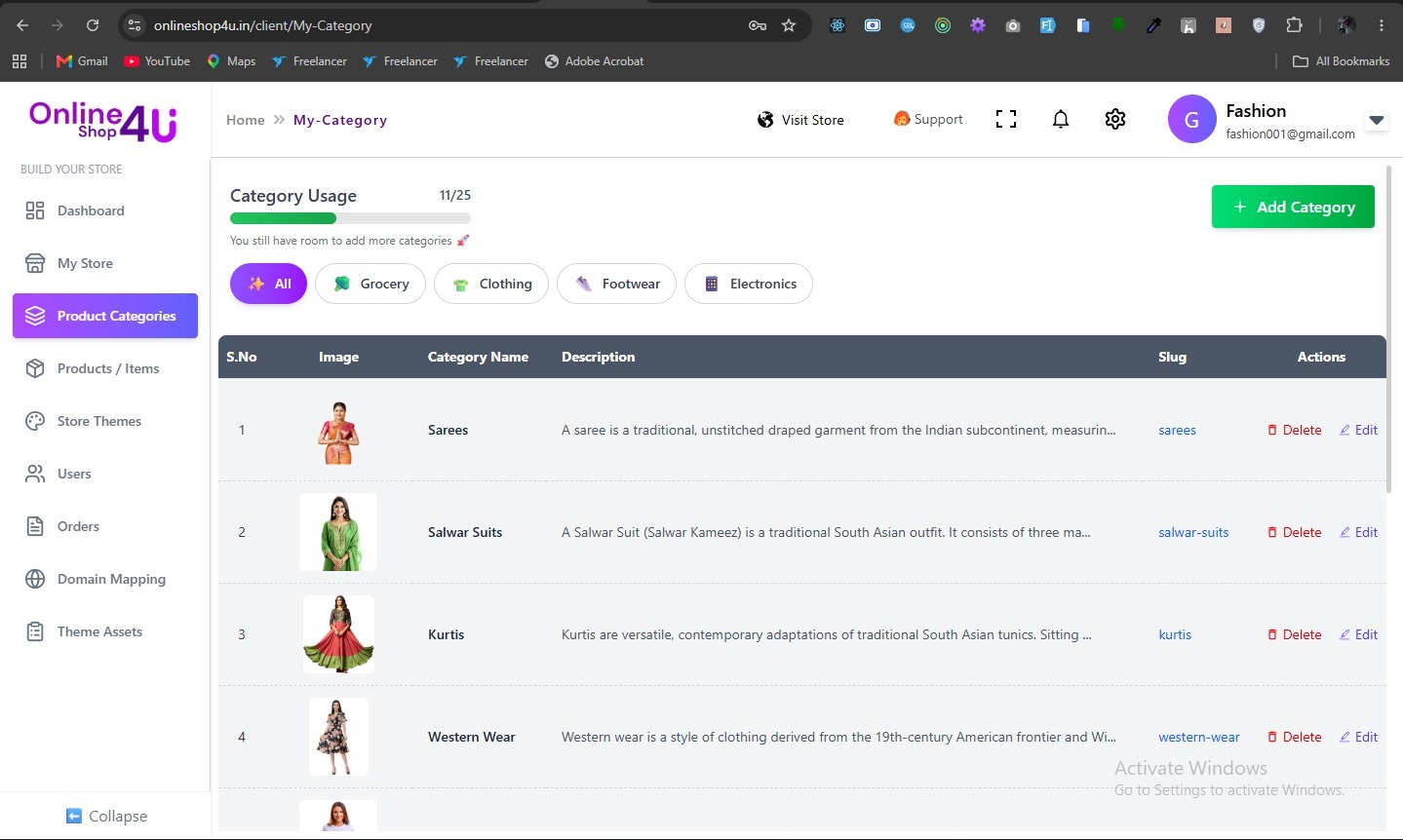Open Theme Assets page
Screen dimensions: 1403x840
pos(84,631)
